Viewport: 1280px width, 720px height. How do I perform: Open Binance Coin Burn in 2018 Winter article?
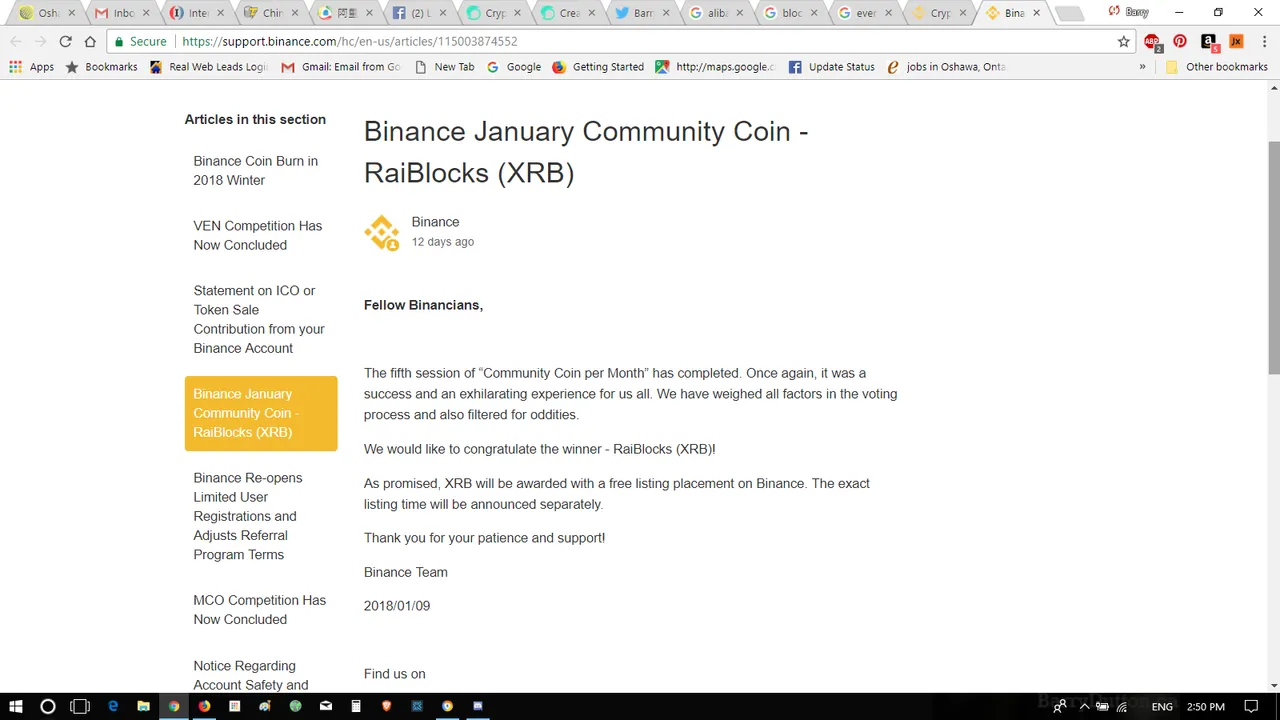coord(255,171)
